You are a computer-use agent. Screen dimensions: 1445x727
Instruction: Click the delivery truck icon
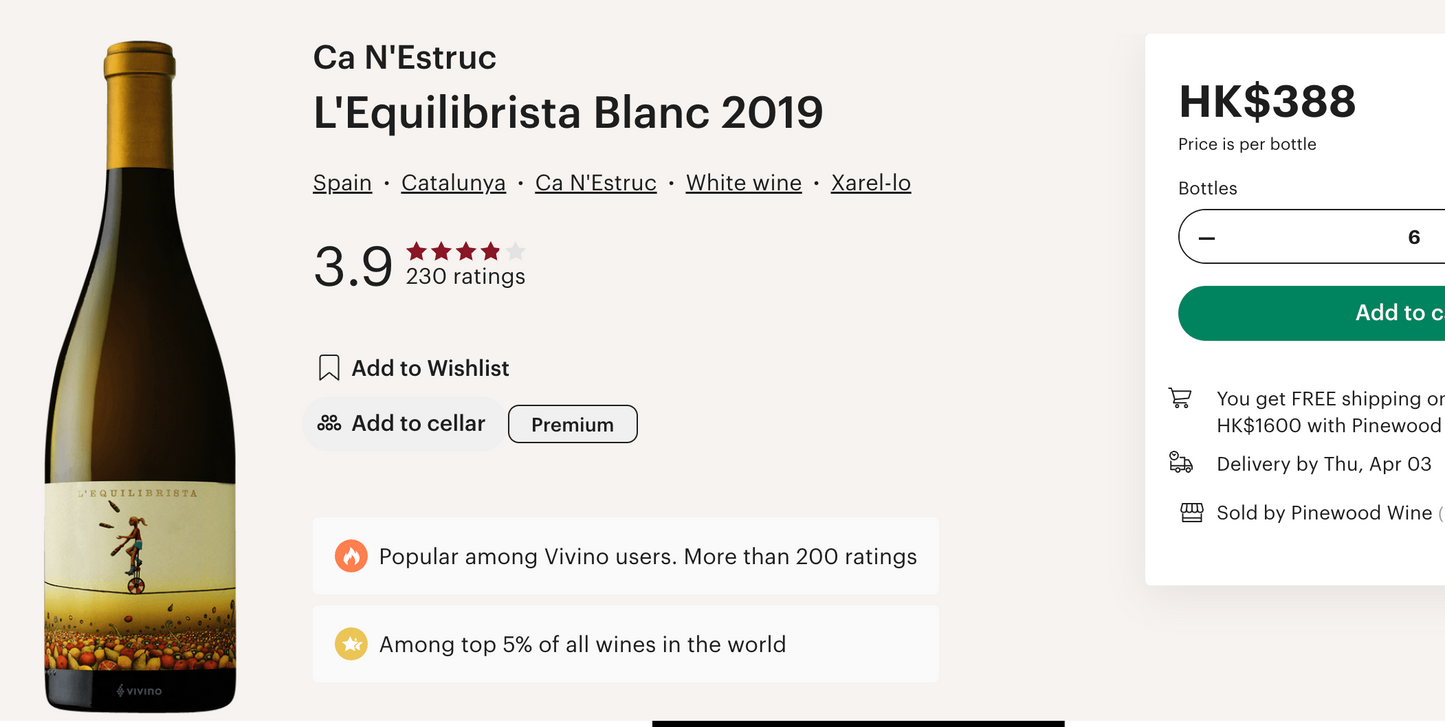click(1181, 463)
